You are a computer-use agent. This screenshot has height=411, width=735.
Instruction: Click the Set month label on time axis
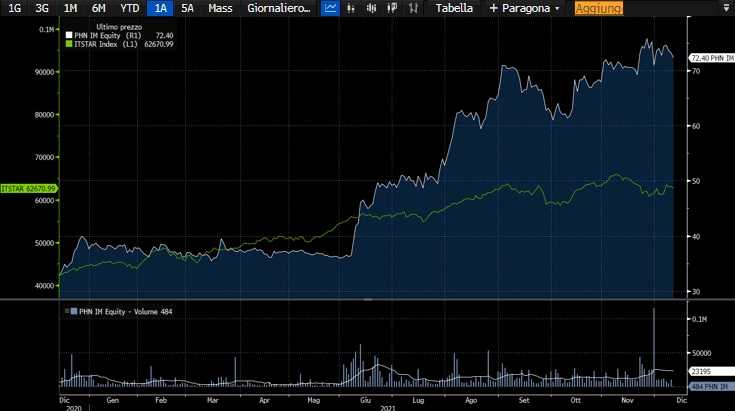point(524,400)
